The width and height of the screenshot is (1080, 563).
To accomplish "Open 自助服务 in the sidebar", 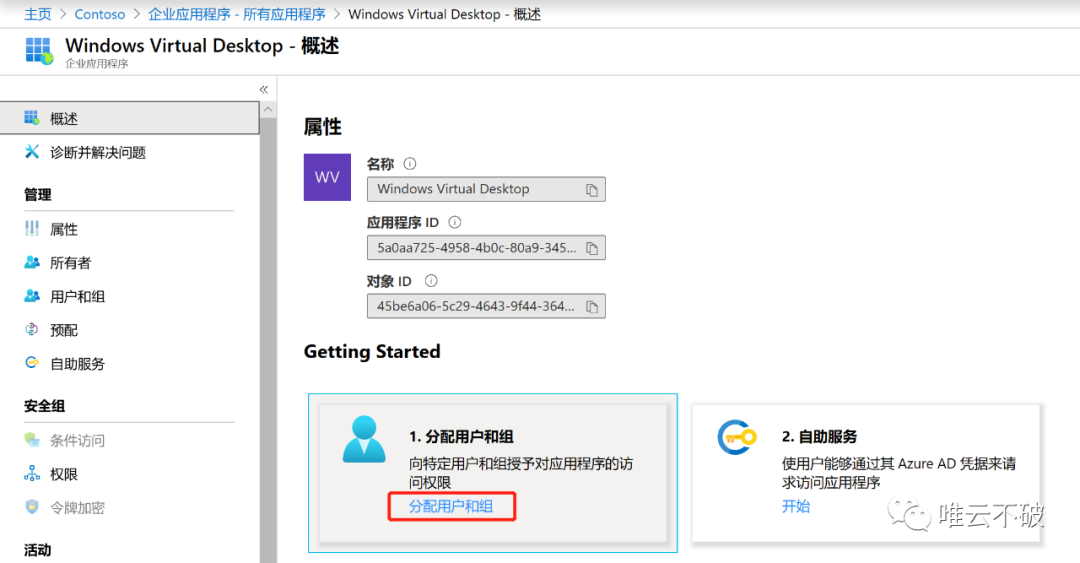I will tap(77, 364).
